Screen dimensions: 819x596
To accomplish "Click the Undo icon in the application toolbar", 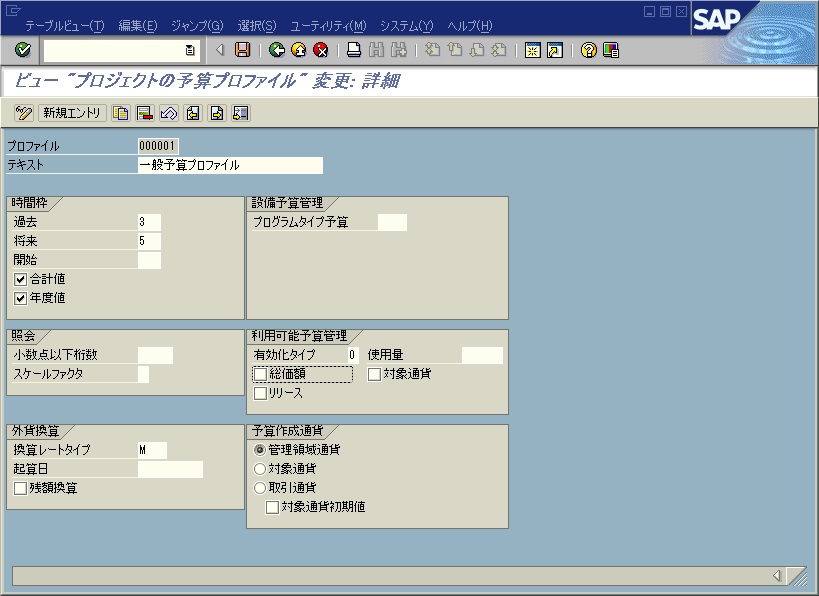I will tap(168, 112).
